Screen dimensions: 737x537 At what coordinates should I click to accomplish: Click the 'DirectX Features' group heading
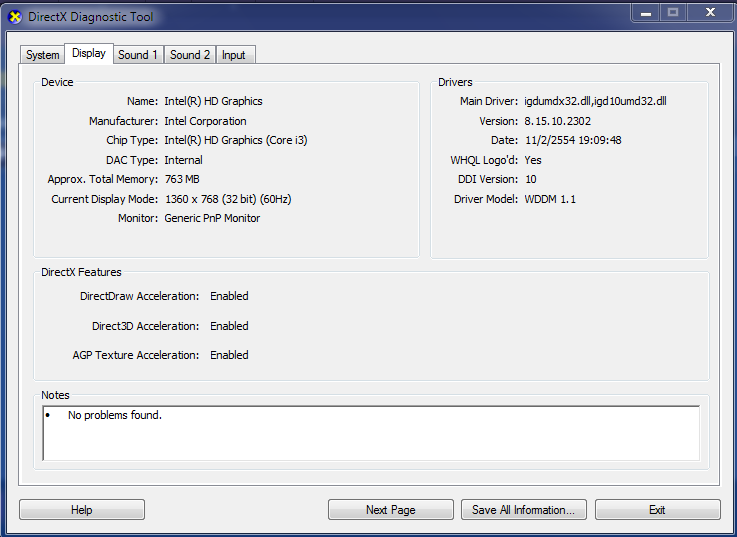point(81,272)
